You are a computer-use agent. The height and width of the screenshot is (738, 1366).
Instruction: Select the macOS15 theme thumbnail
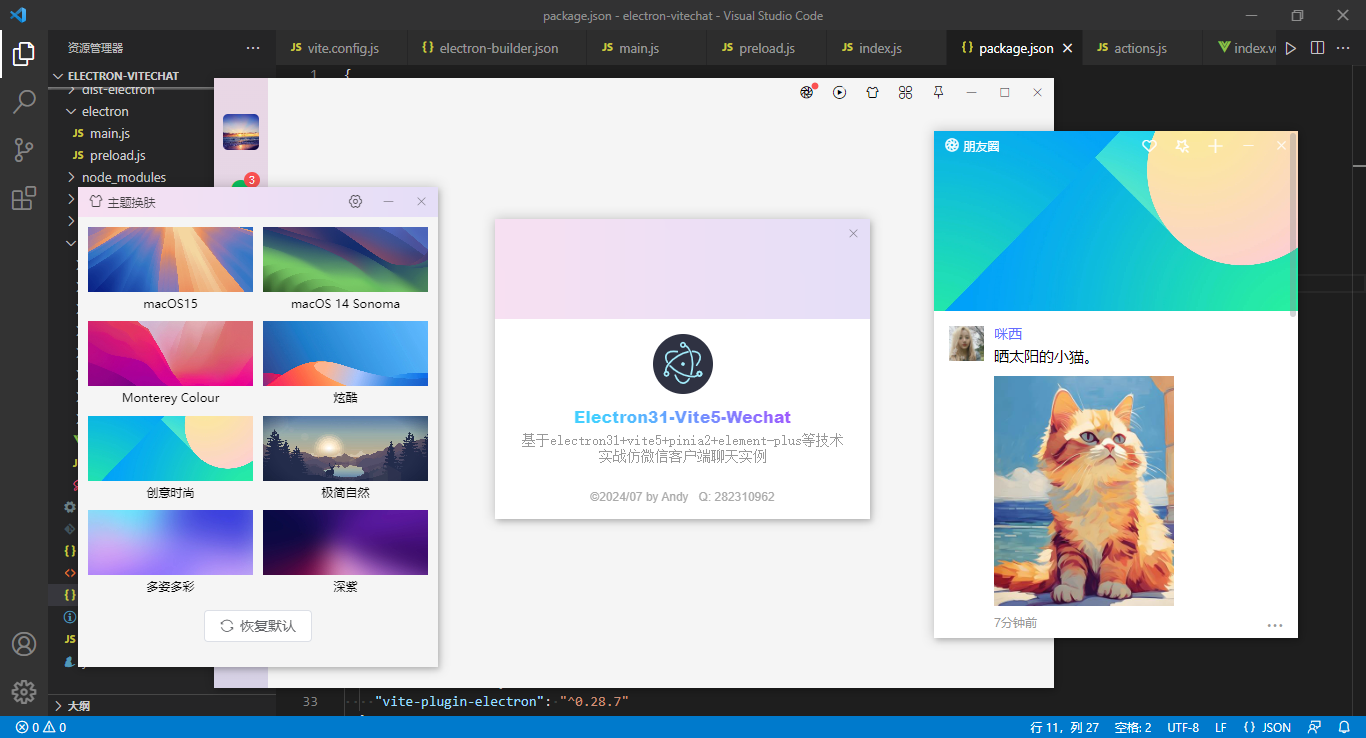(170, 259)
